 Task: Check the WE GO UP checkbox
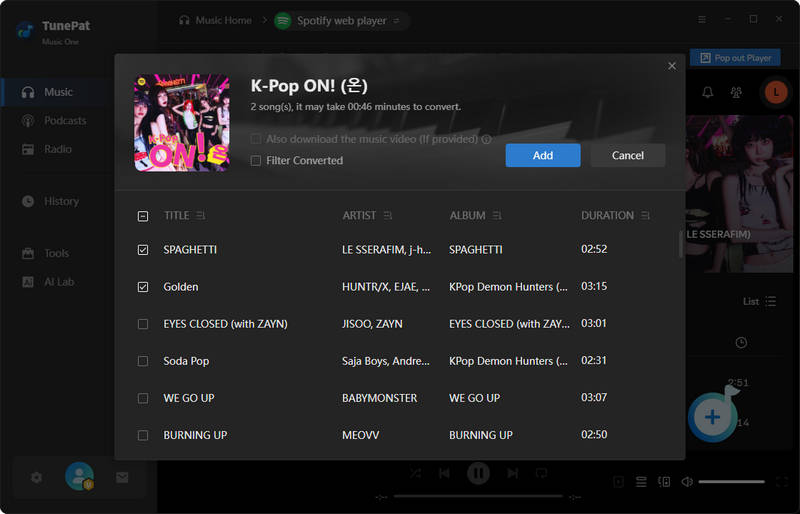(x=143, y=398)
